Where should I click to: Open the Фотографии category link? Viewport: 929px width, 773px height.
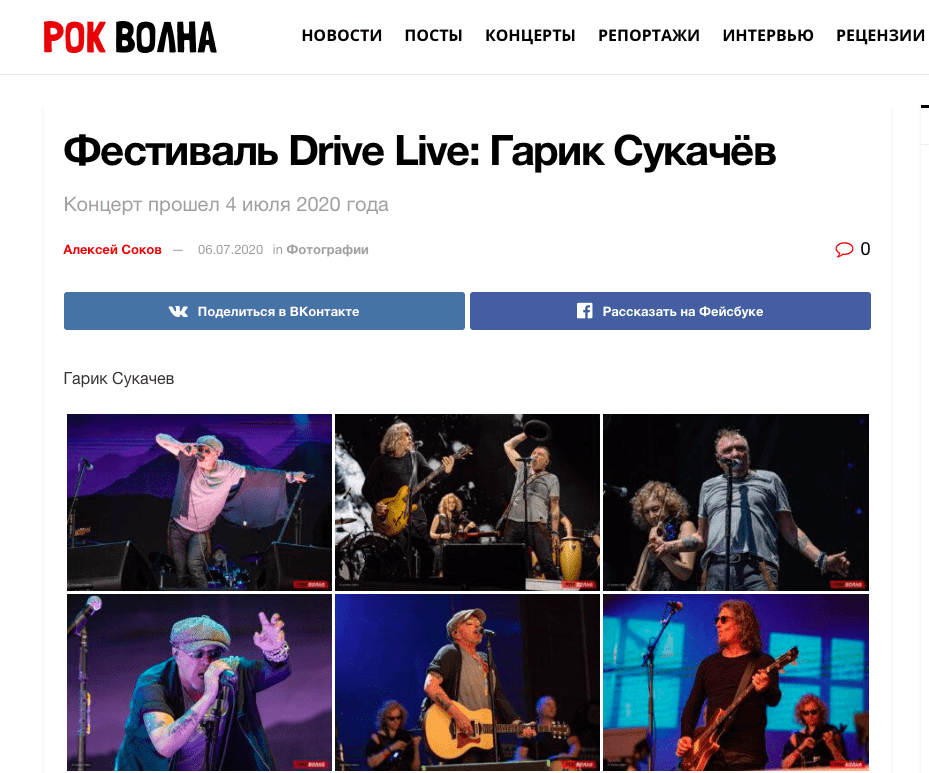[328, 250]
